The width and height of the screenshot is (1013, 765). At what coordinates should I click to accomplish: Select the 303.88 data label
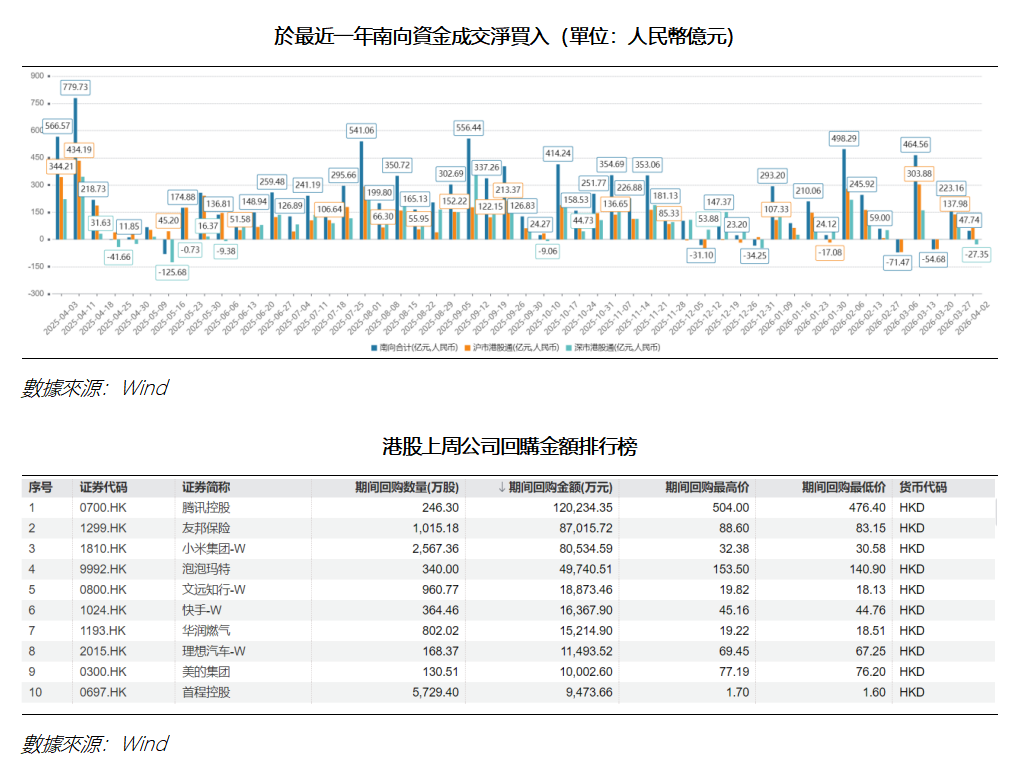coord(919,174)
